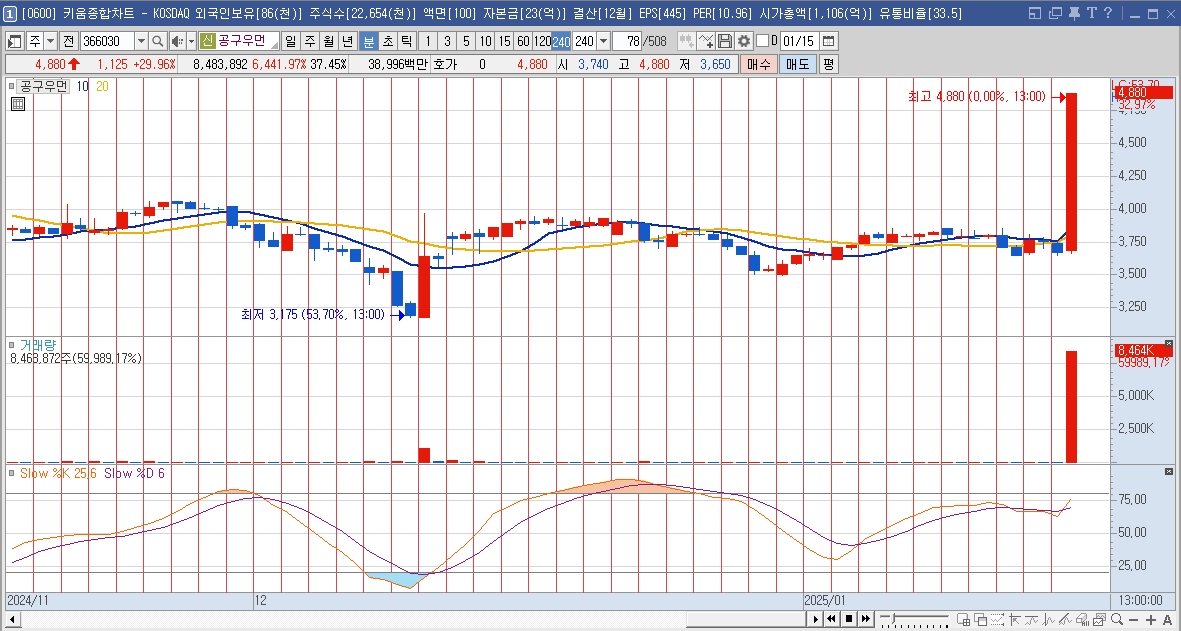Click the 공구우먼 price legend marker box
Screen dimensions: 1181x631
coord(11,87)
